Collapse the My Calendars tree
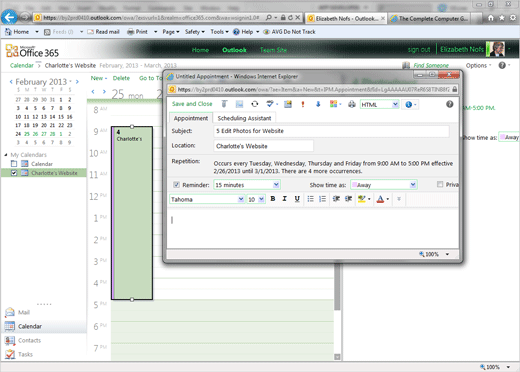520x372 pixels. 6,155
